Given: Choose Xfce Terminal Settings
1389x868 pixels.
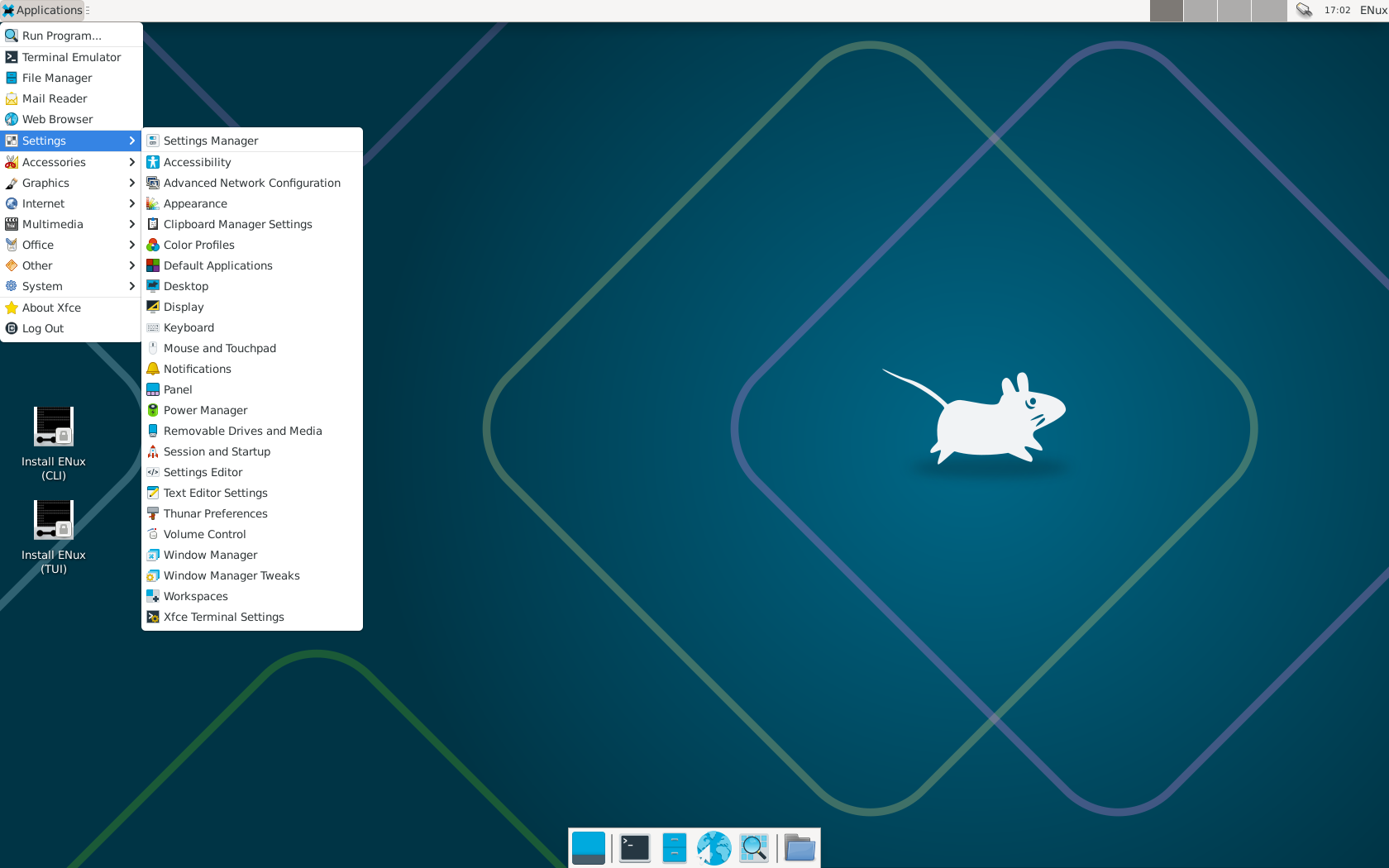Looking at the screenshot, I should coord(252,617).
